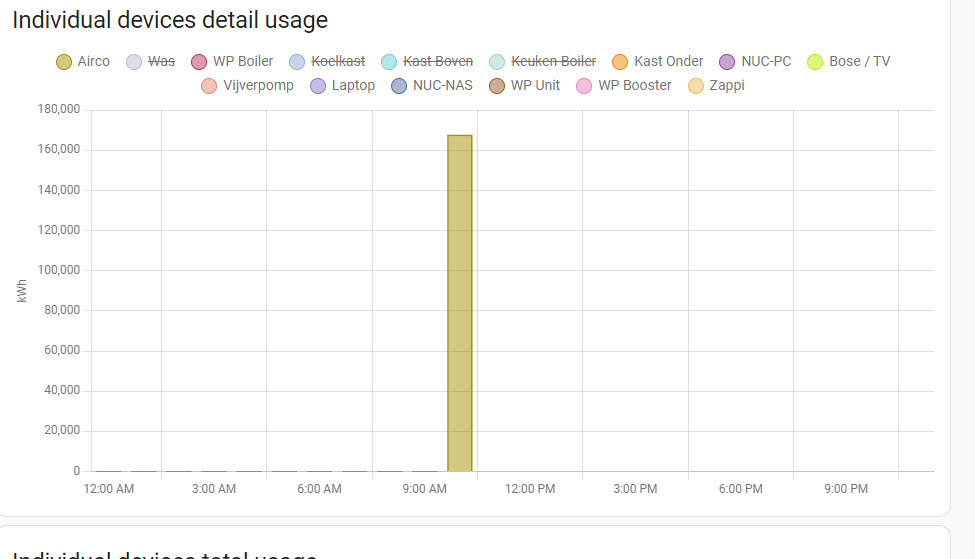The width and height of the screenshot is (975, 559).
Task: Click the Kast Onder orange circle
Action: point(619,62)
